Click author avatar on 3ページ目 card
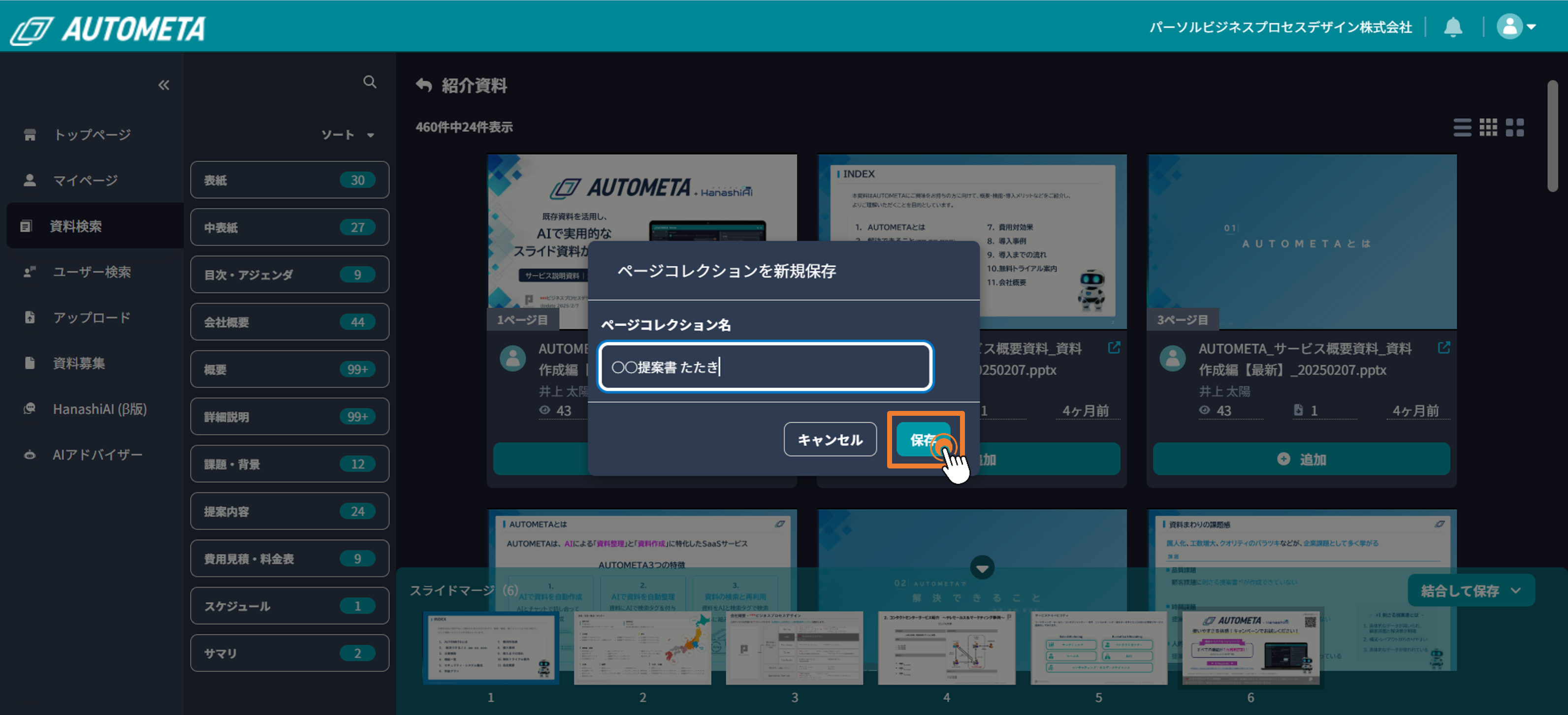 coord(1172,358)
